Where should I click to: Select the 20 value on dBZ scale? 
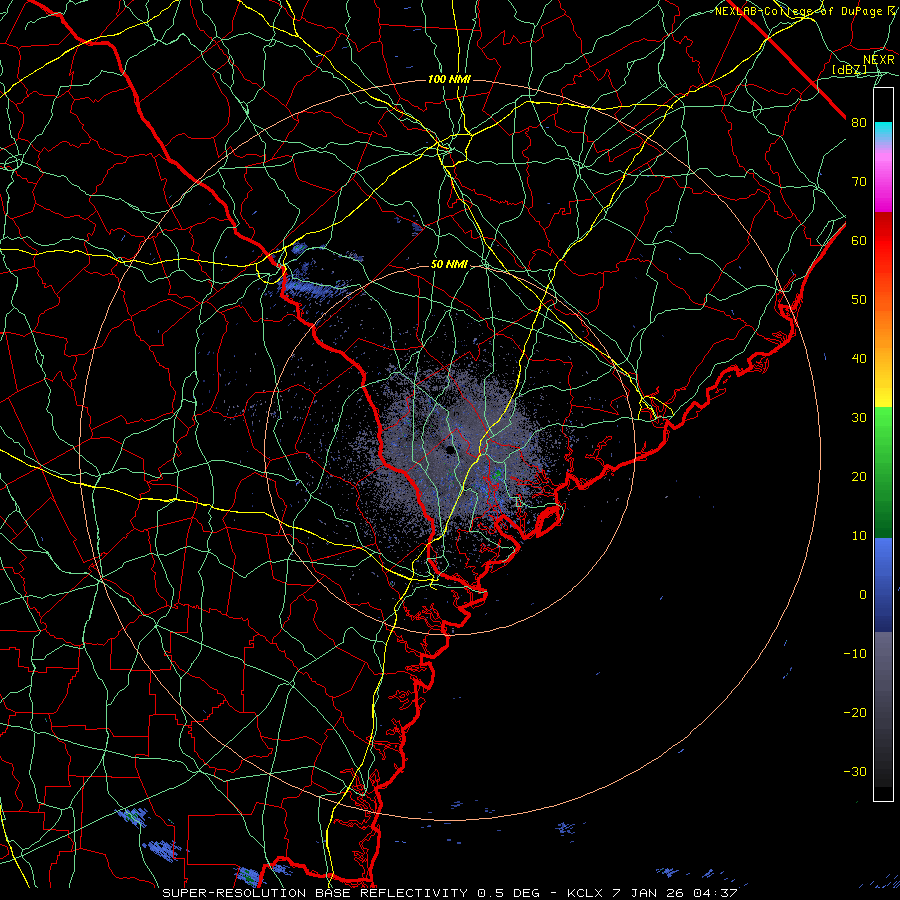859,477
